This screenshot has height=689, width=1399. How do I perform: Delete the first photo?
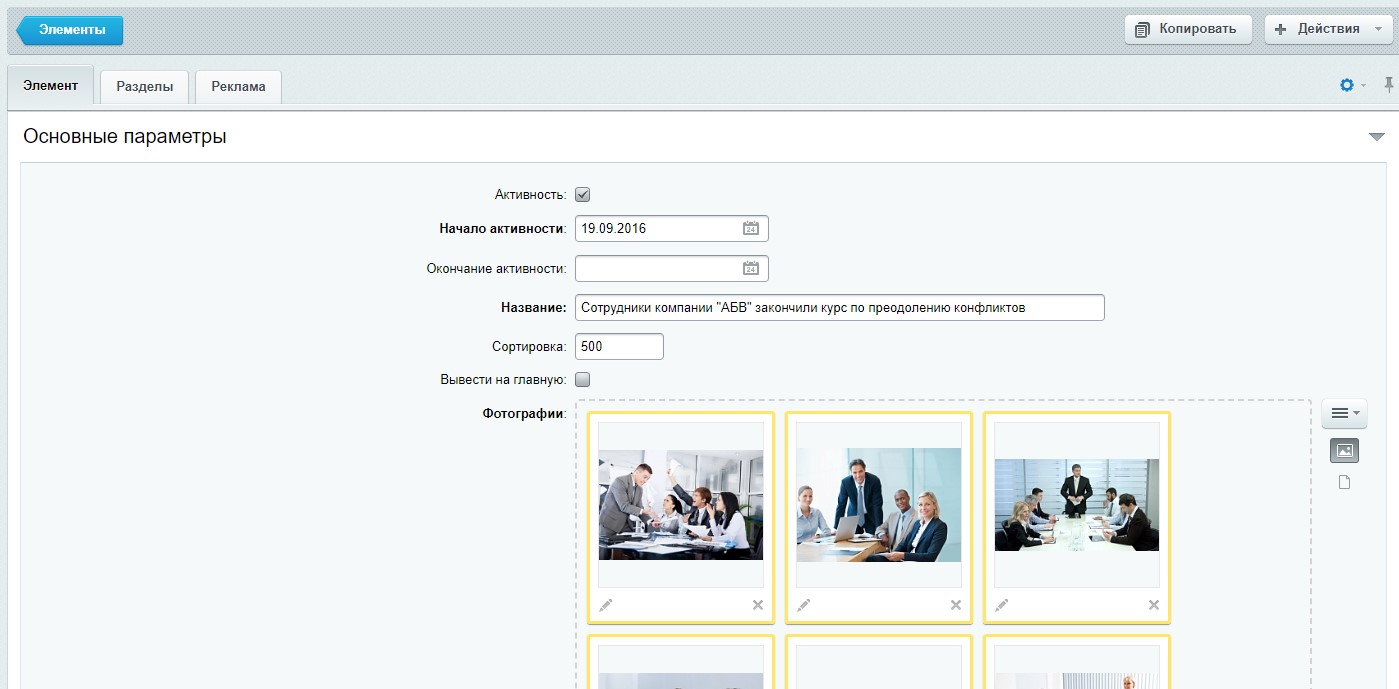point(757,605)
